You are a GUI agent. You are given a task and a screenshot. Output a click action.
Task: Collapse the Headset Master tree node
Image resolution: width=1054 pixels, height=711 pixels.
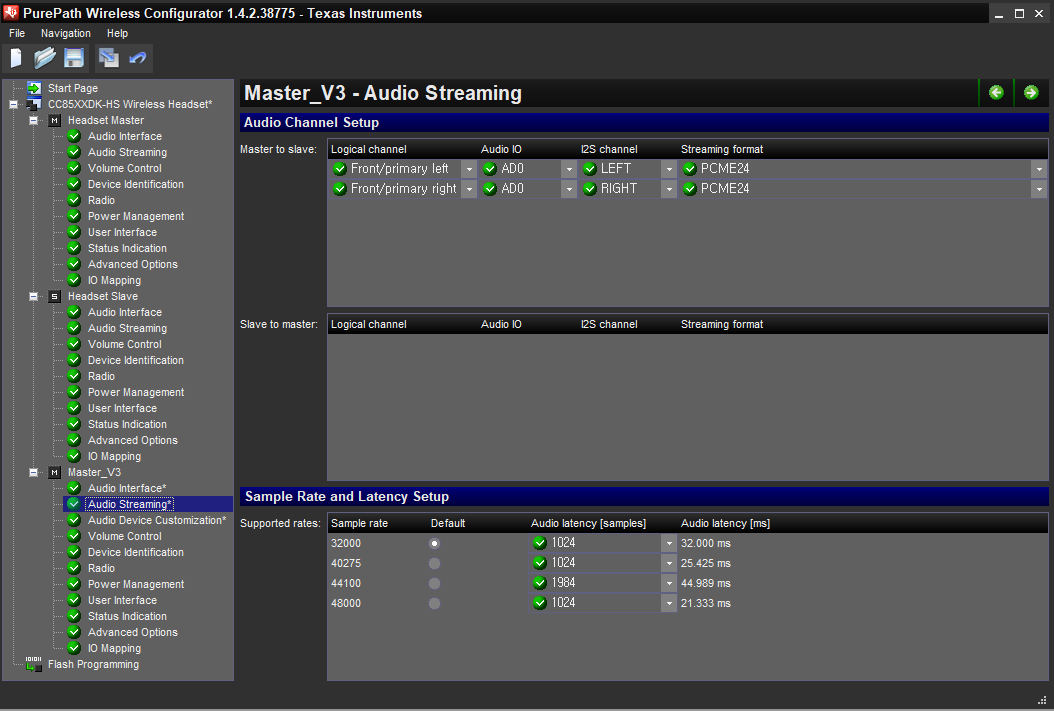coord(33,120)
